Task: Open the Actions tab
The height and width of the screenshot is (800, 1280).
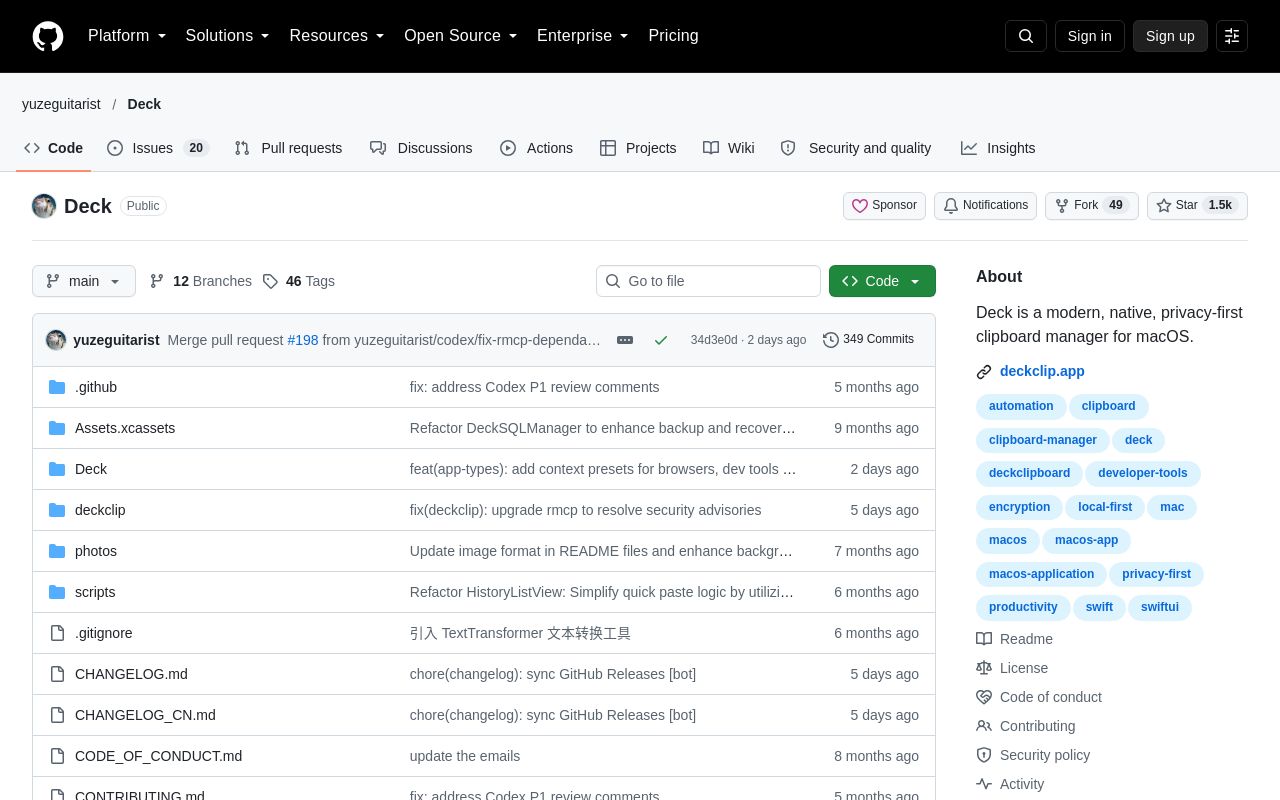Action: 537,148
